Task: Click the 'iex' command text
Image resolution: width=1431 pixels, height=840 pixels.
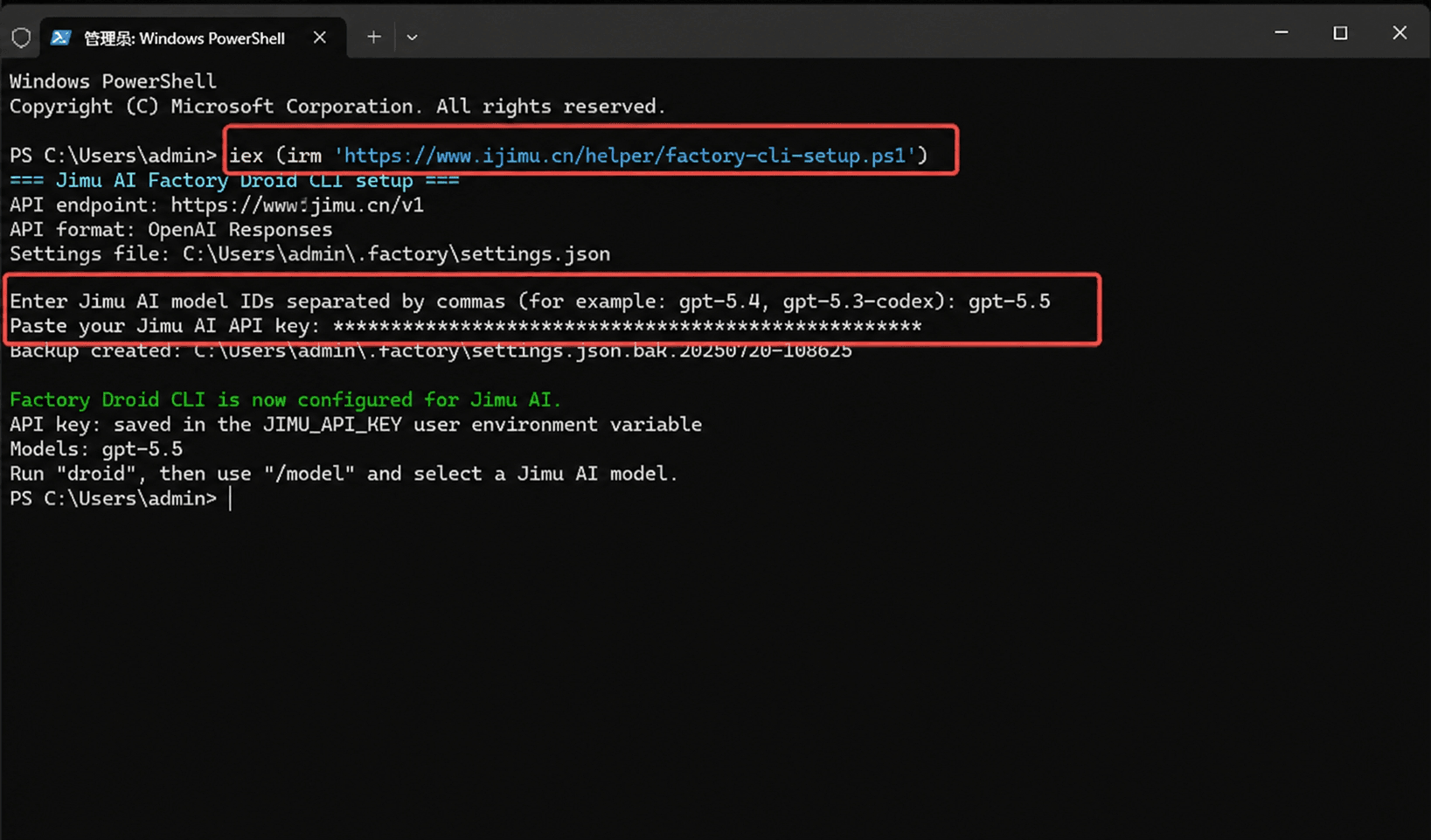Action: 246,156
